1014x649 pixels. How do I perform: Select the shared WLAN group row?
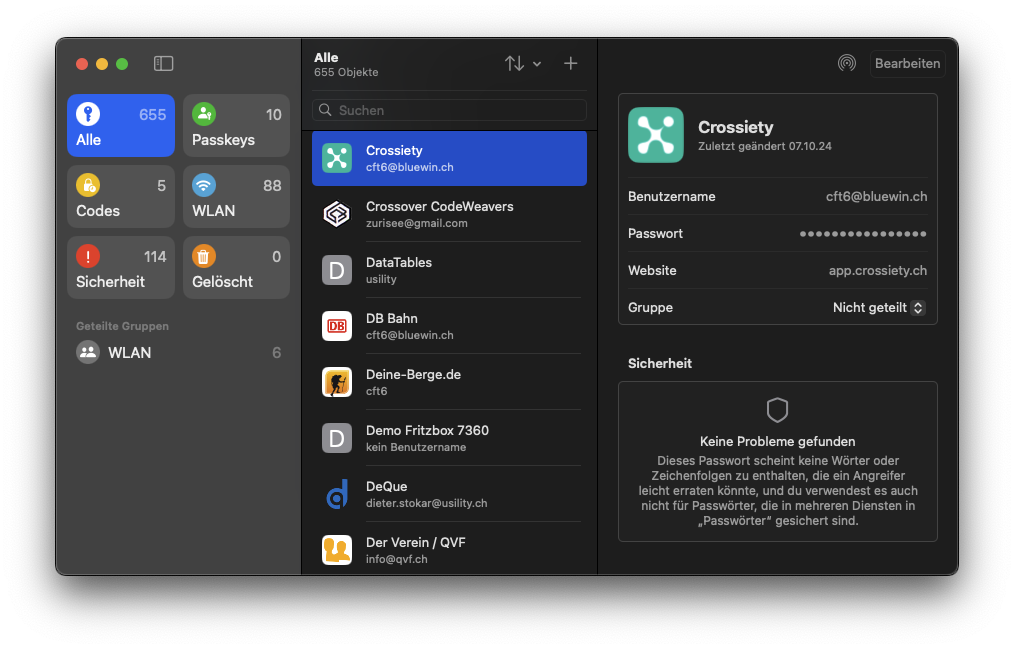178,352
